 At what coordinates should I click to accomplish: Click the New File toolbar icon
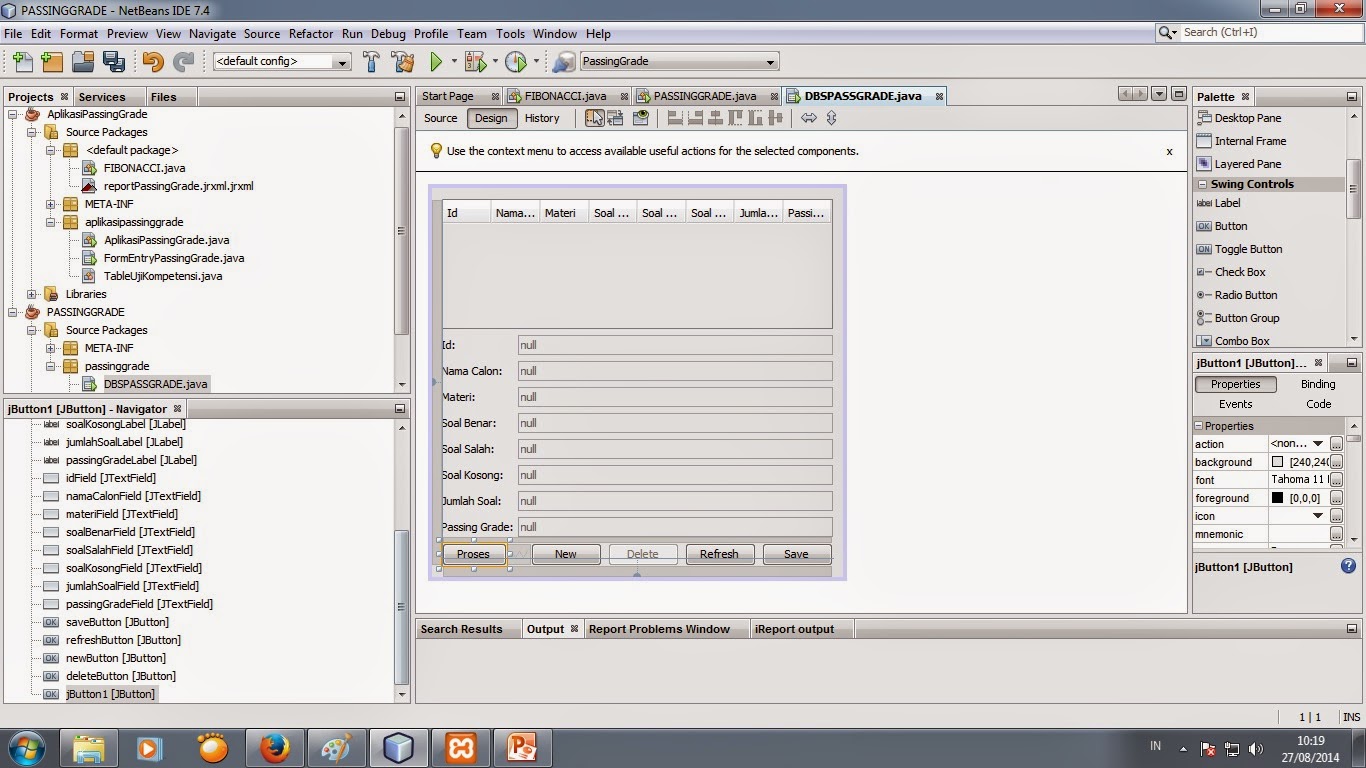22,61
